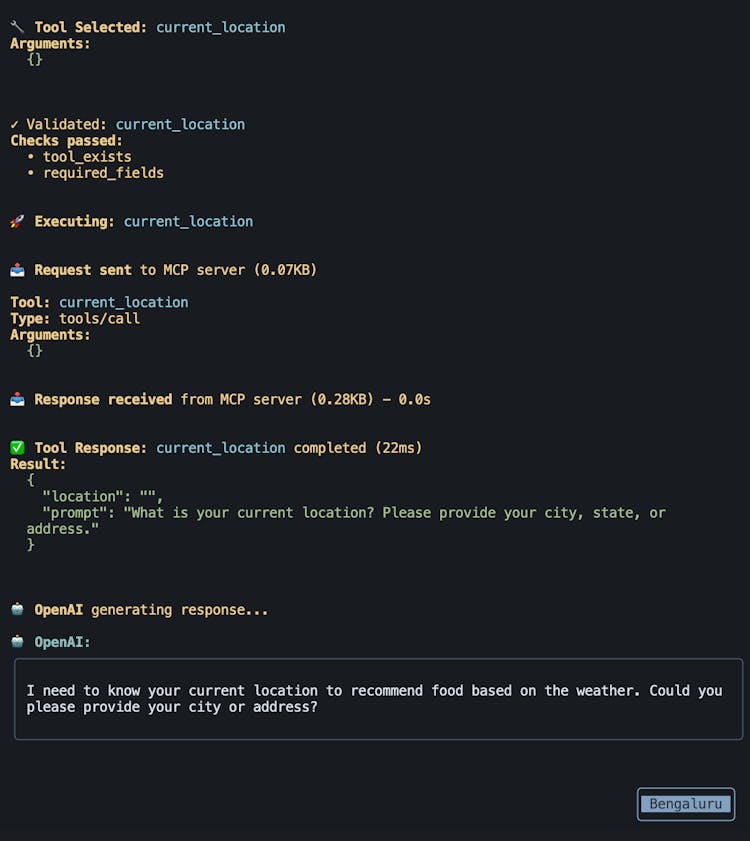Image resolution: width=750 pixels, height=841 pixels.
Task: Click the robot icon beside generating response
Action: (x=17, y=609)
